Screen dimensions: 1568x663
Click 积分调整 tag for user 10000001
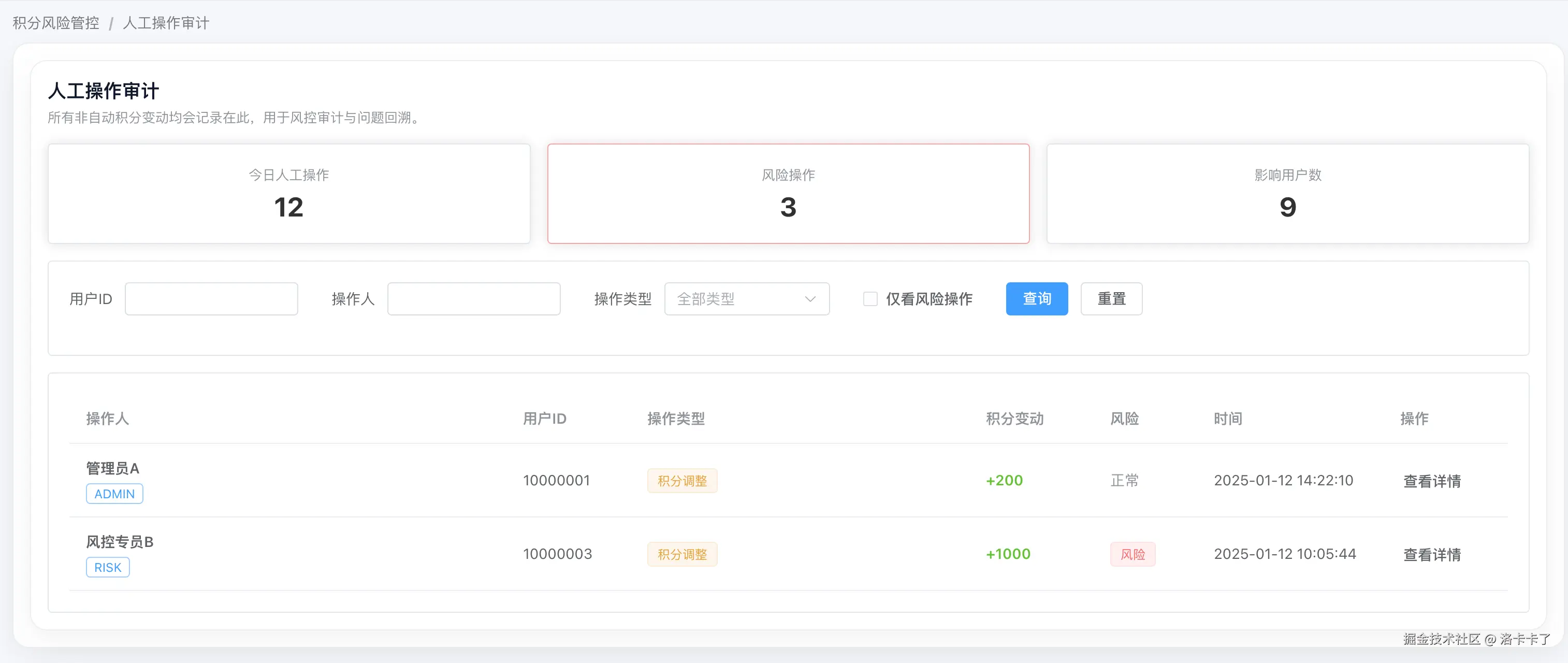pos(682,481)
